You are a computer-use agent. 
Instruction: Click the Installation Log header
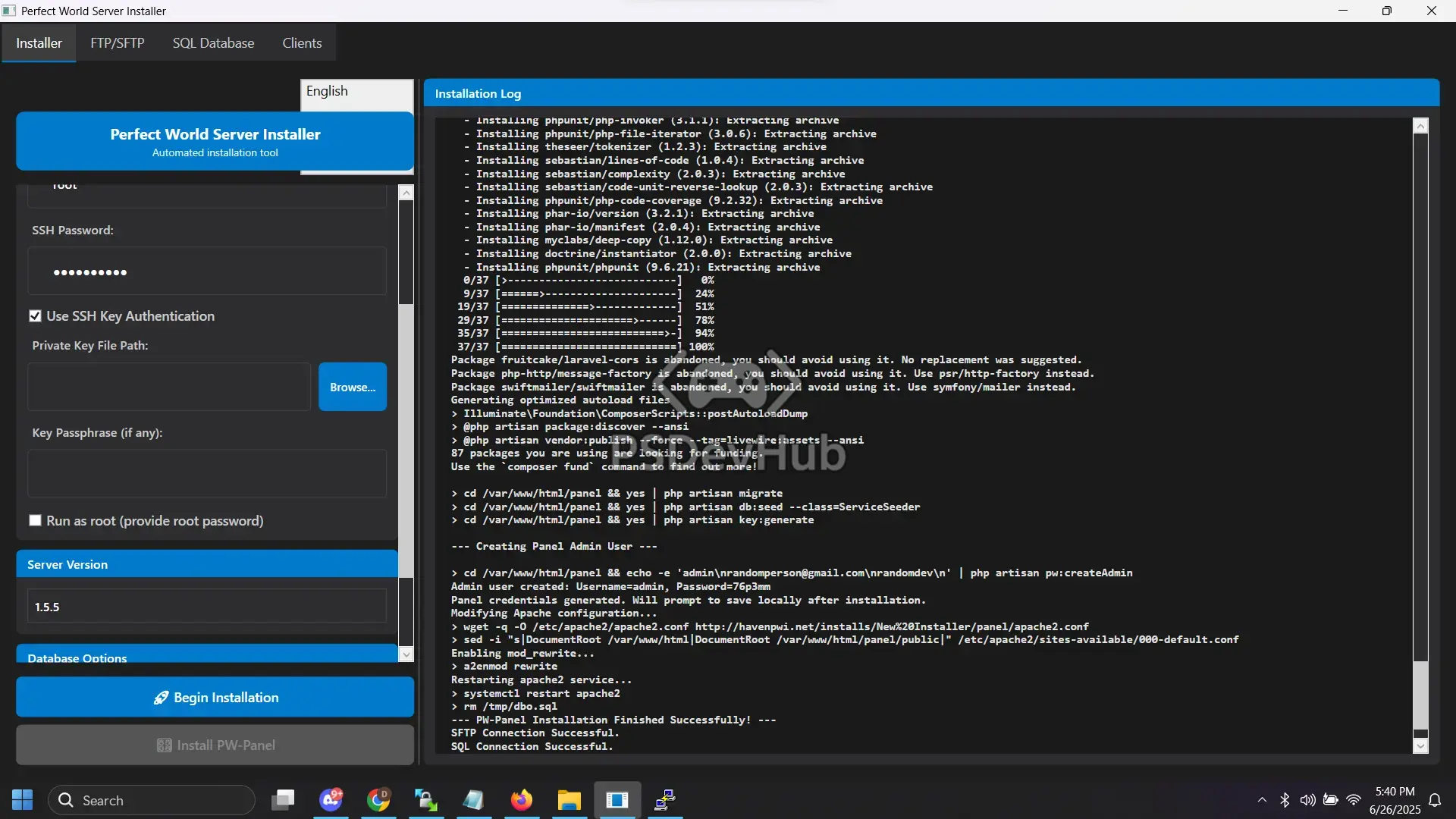[931, 93]
